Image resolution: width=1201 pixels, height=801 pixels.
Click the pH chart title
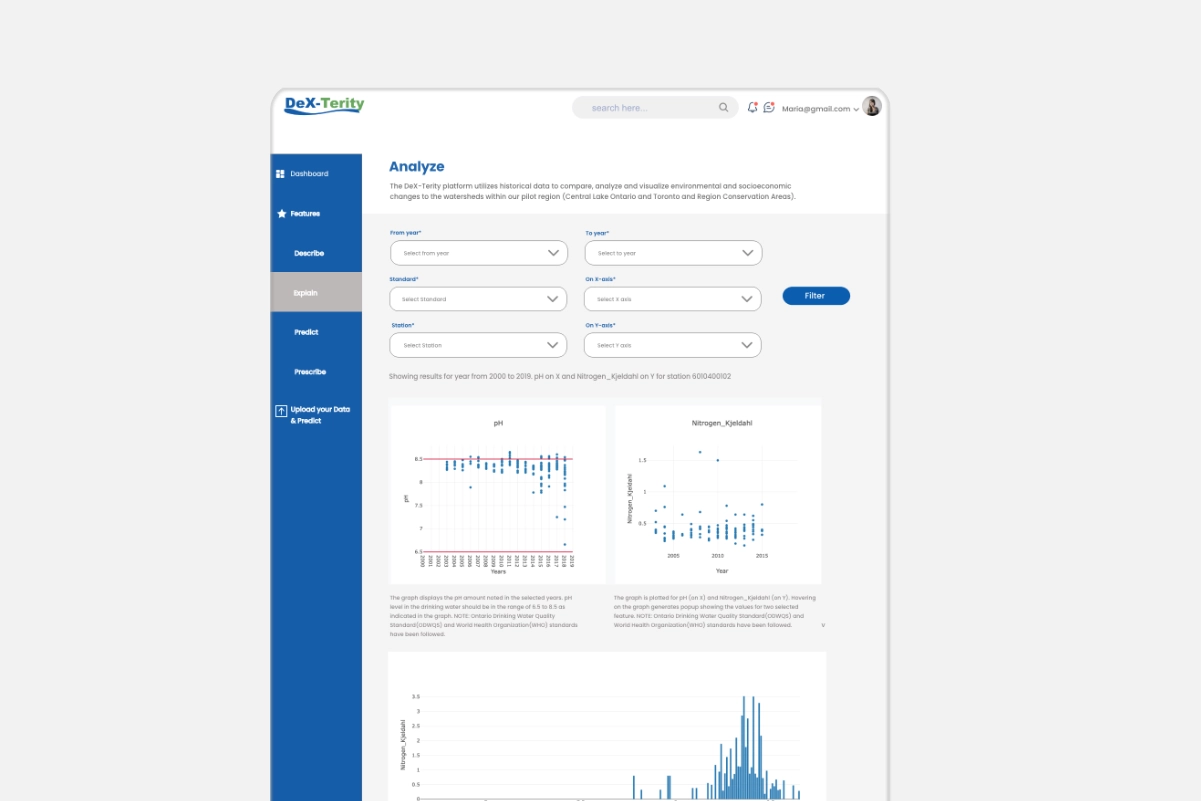pyautogui.click(x=498, y=423)
